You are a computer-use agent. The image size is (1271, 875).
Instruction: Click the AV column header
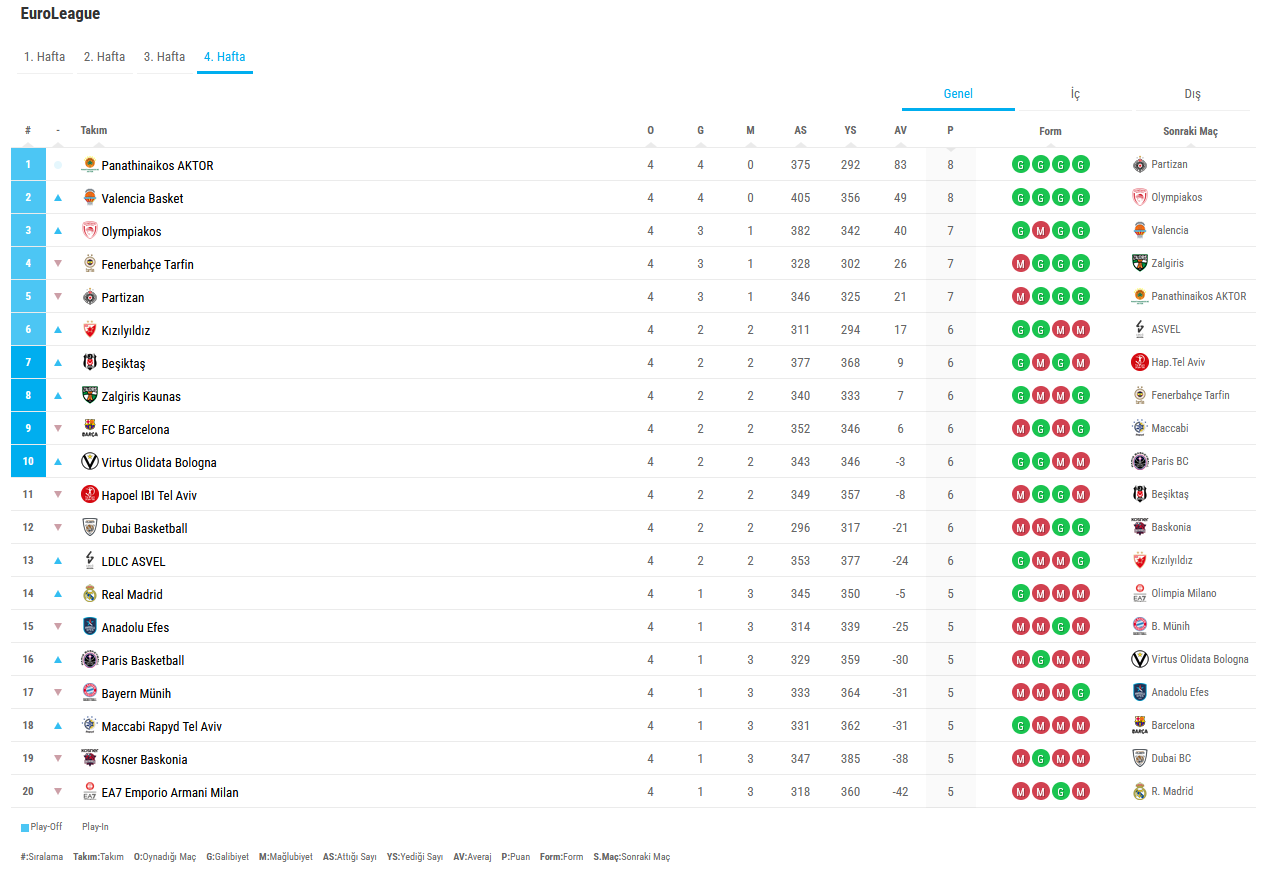900,130
